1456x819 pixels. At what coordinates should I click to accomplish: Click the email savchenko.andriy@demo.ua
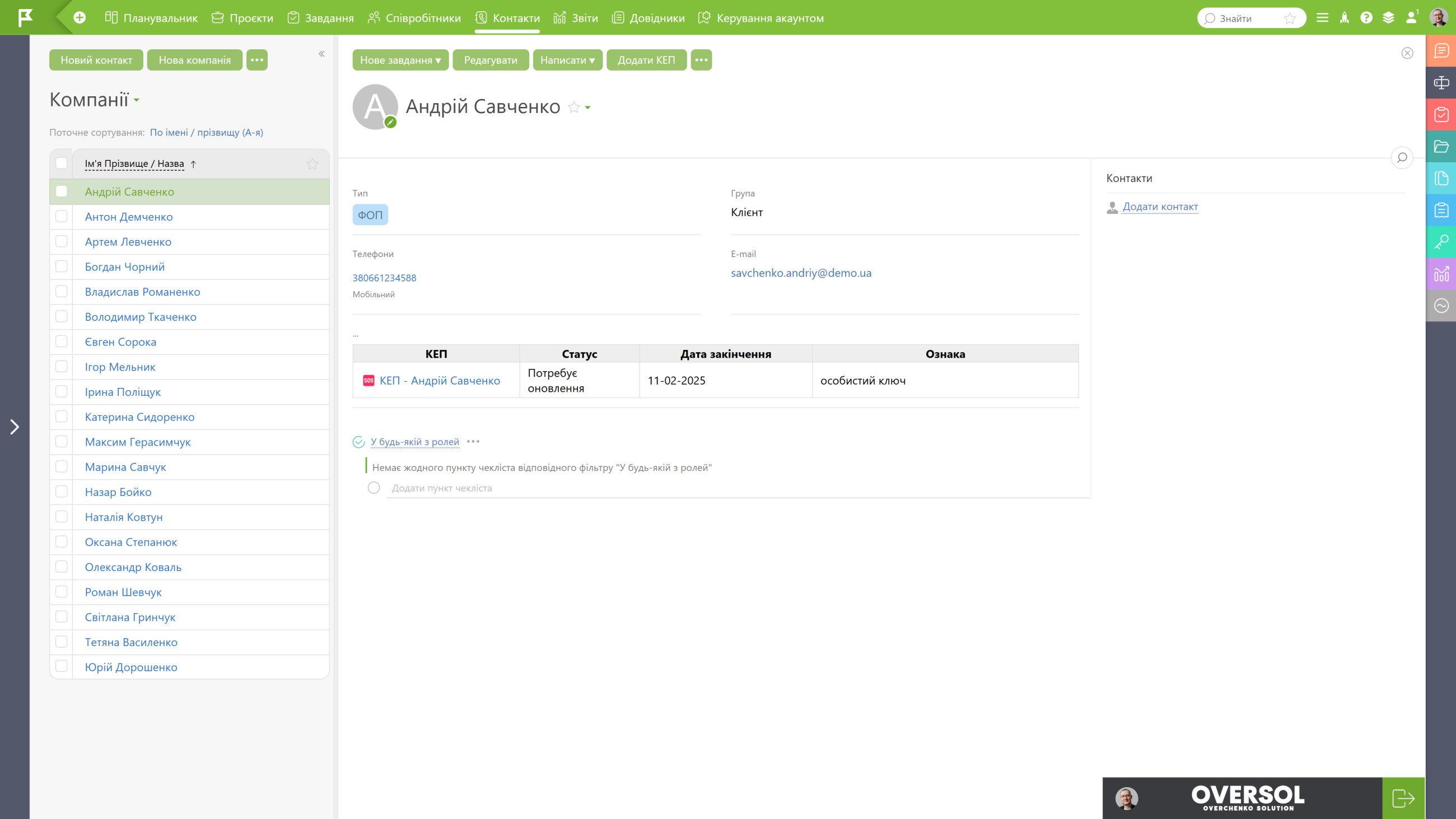click(801, 273)
